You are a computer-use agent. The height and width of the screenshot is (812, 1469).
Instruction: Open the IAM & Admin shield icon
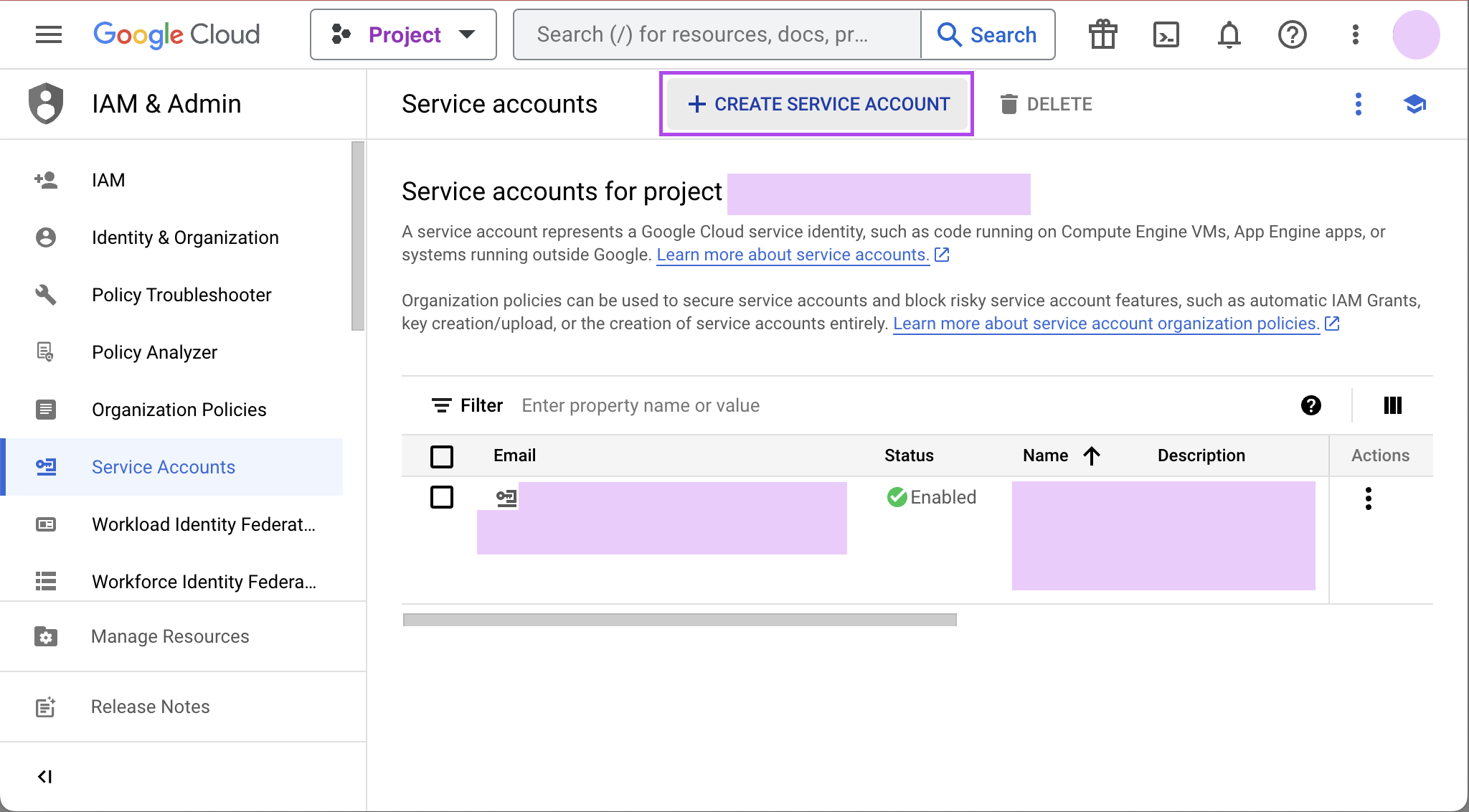(x=45, y=103)
